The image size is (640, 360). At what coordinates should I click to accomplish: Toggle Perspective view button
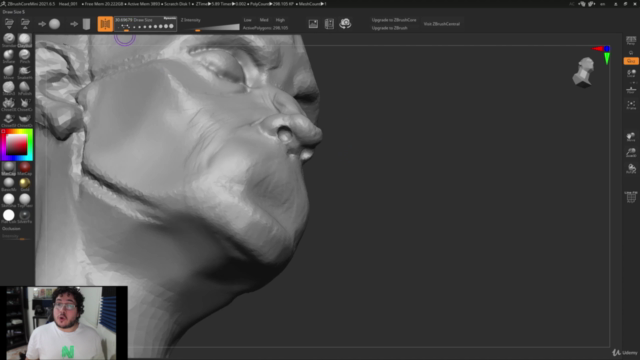click(x=631, y=40)
